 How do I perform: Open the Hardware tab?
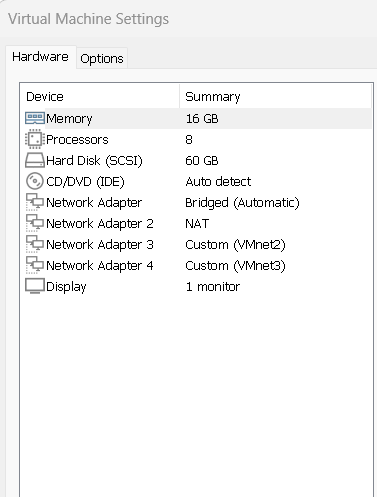(41, 57)
